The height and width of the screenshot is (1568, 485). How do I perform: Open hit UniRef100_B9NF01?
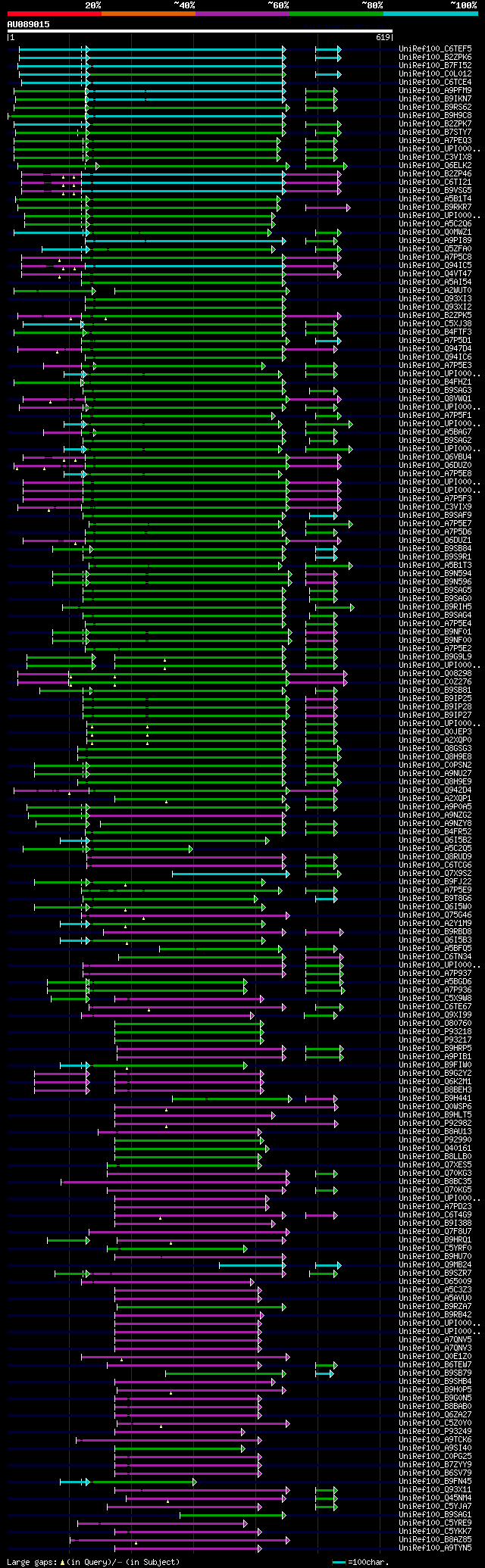click(435, 631)
